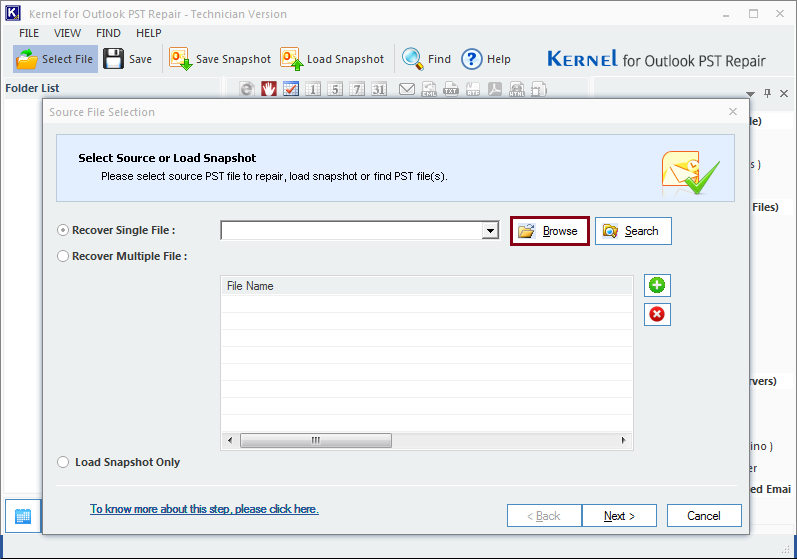Open Help from the question mark icon
This screenshot has height=559, width=797.
[x=471, y=59]
